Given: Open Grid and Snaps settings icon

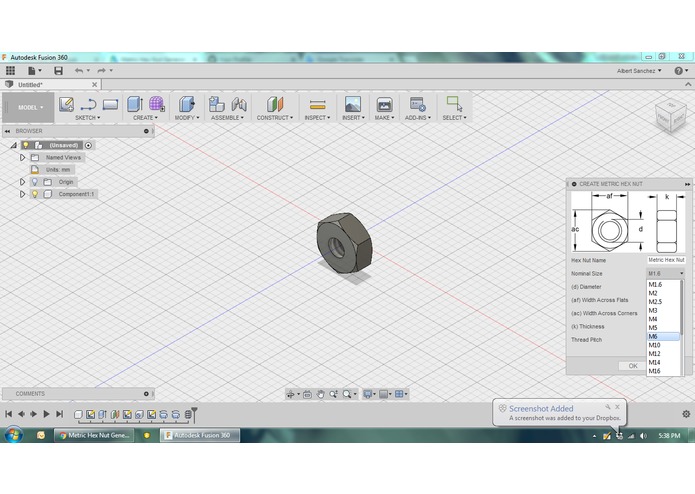Looking at the screenshot, I should [x=383, y=394].
